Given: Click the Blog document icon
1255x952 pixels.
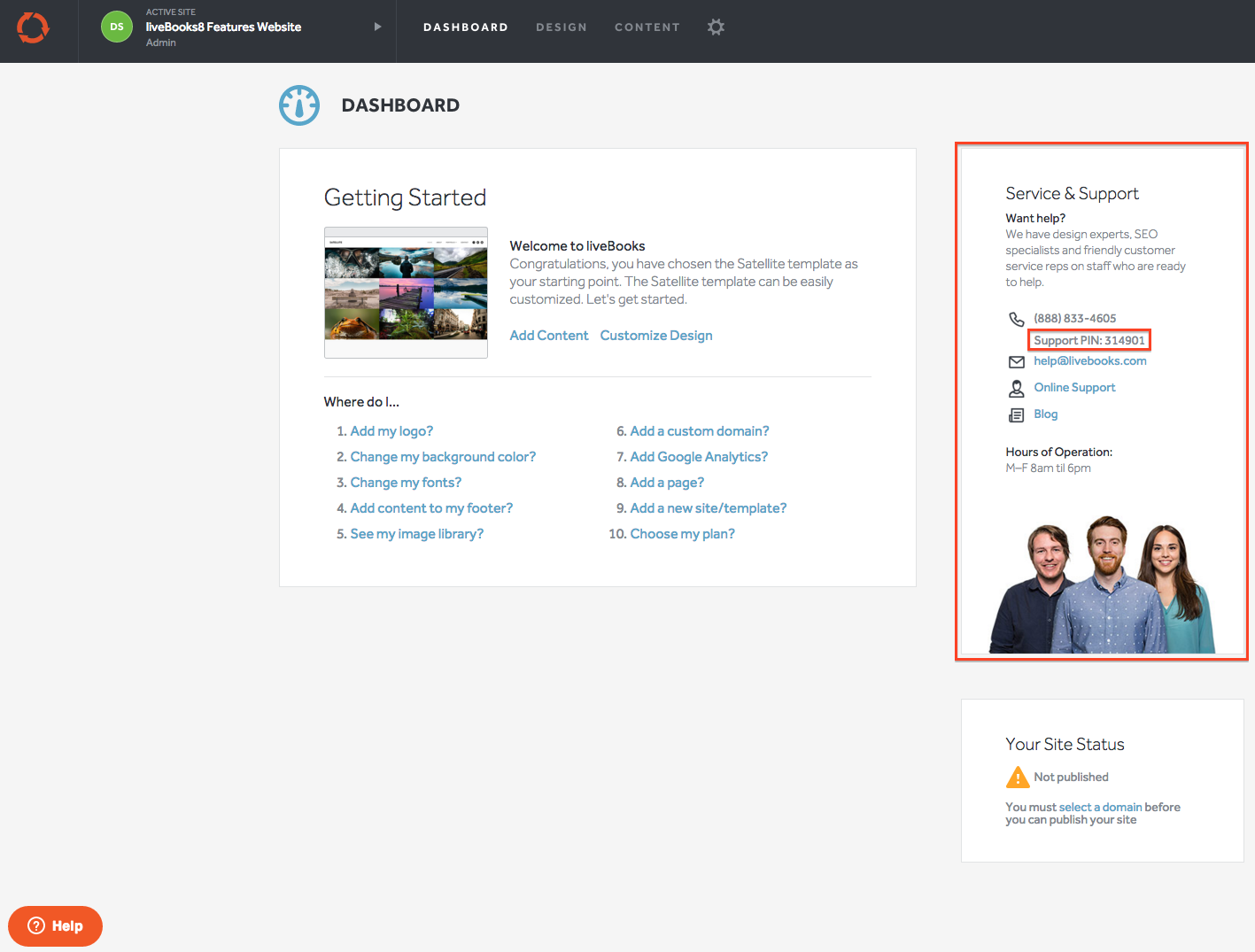Looking at the screenshot, I should (1017, 414).
